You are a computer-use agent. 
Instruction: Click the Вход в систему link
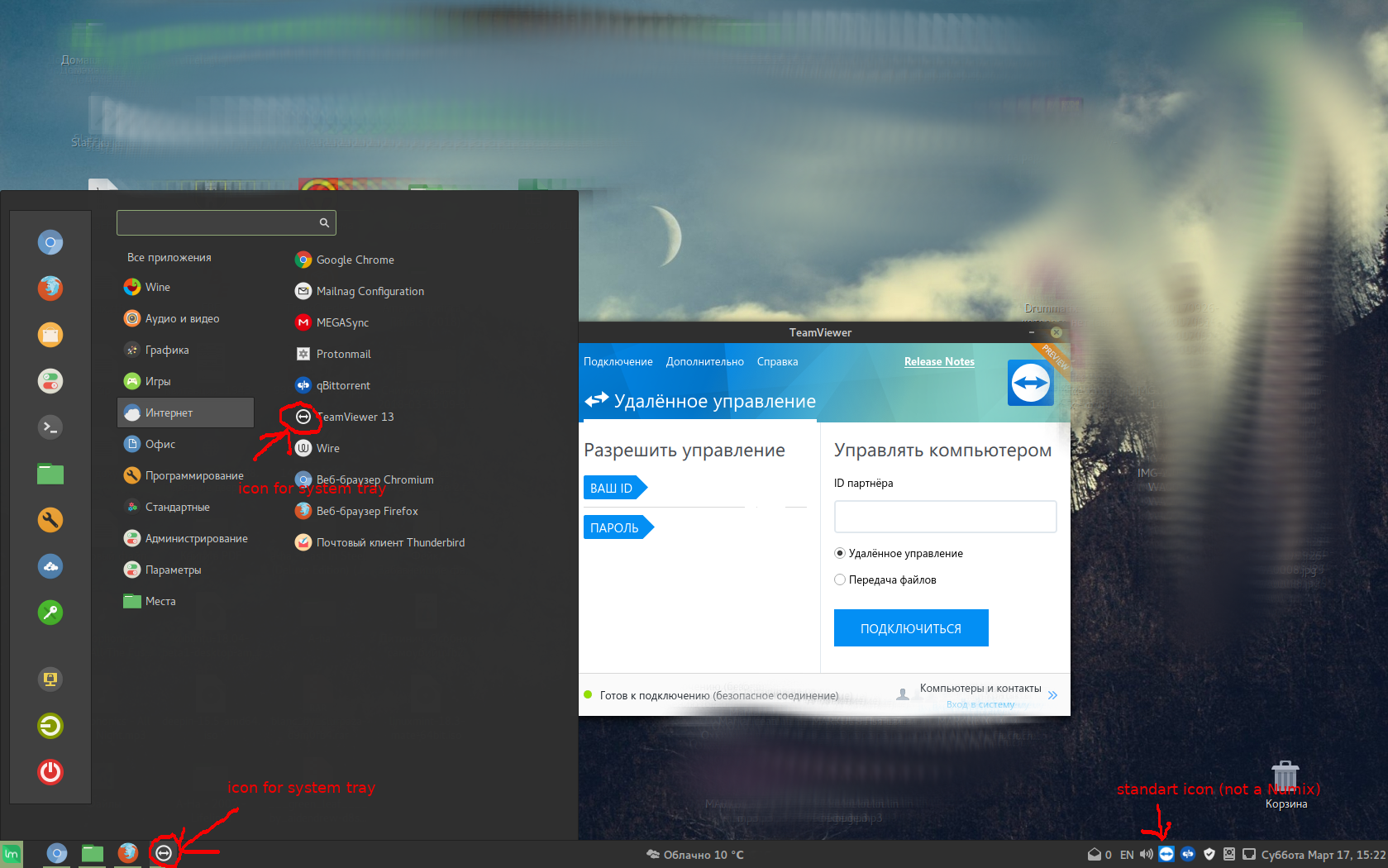tap(980, 704)
